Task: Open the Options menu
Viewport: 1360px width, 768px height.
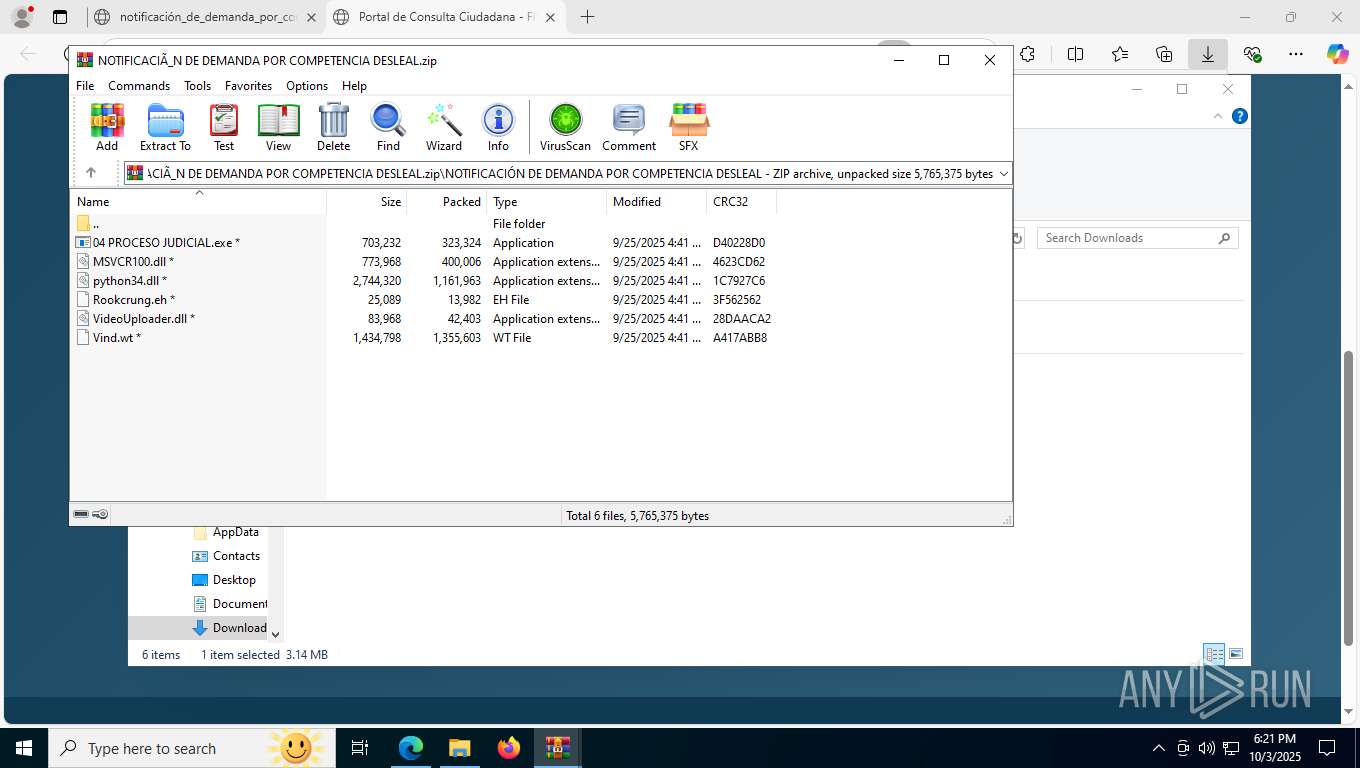Action: point(307,86)
